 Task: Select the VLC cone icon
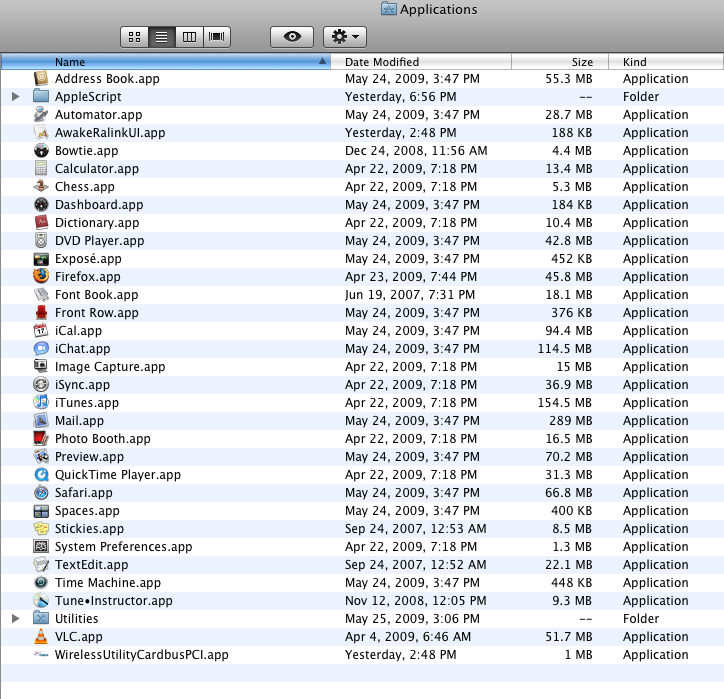click(41, 636)
